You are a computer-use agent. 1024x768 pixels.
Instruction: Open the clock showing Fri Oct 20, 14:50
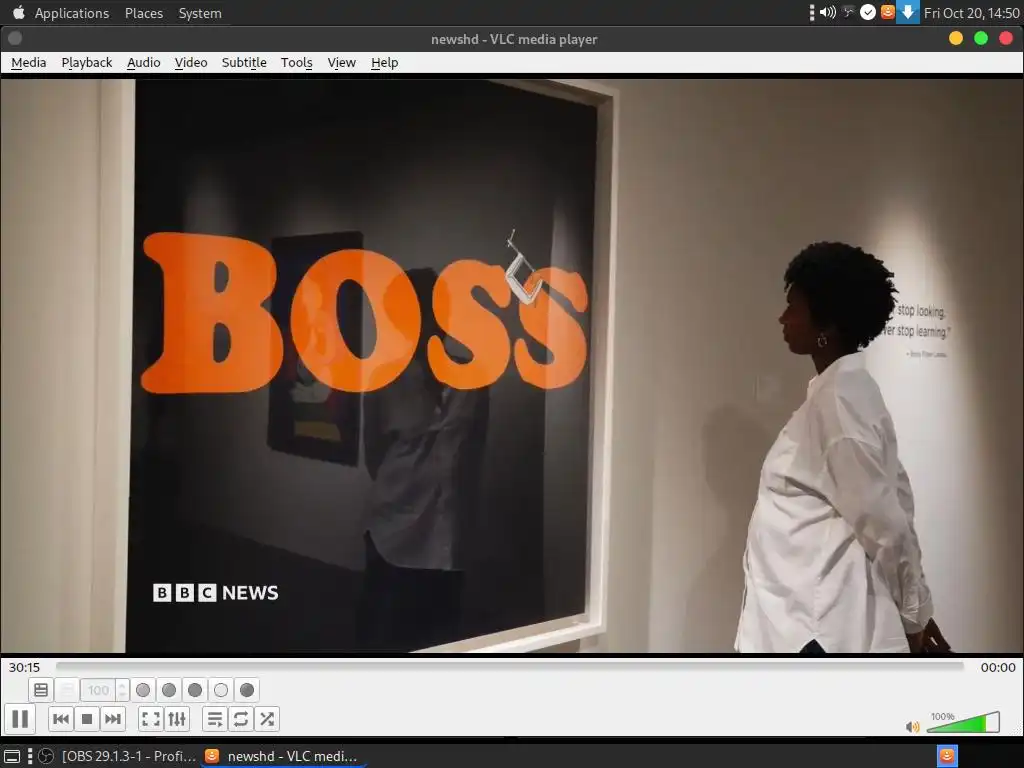(x=971, y=13)
